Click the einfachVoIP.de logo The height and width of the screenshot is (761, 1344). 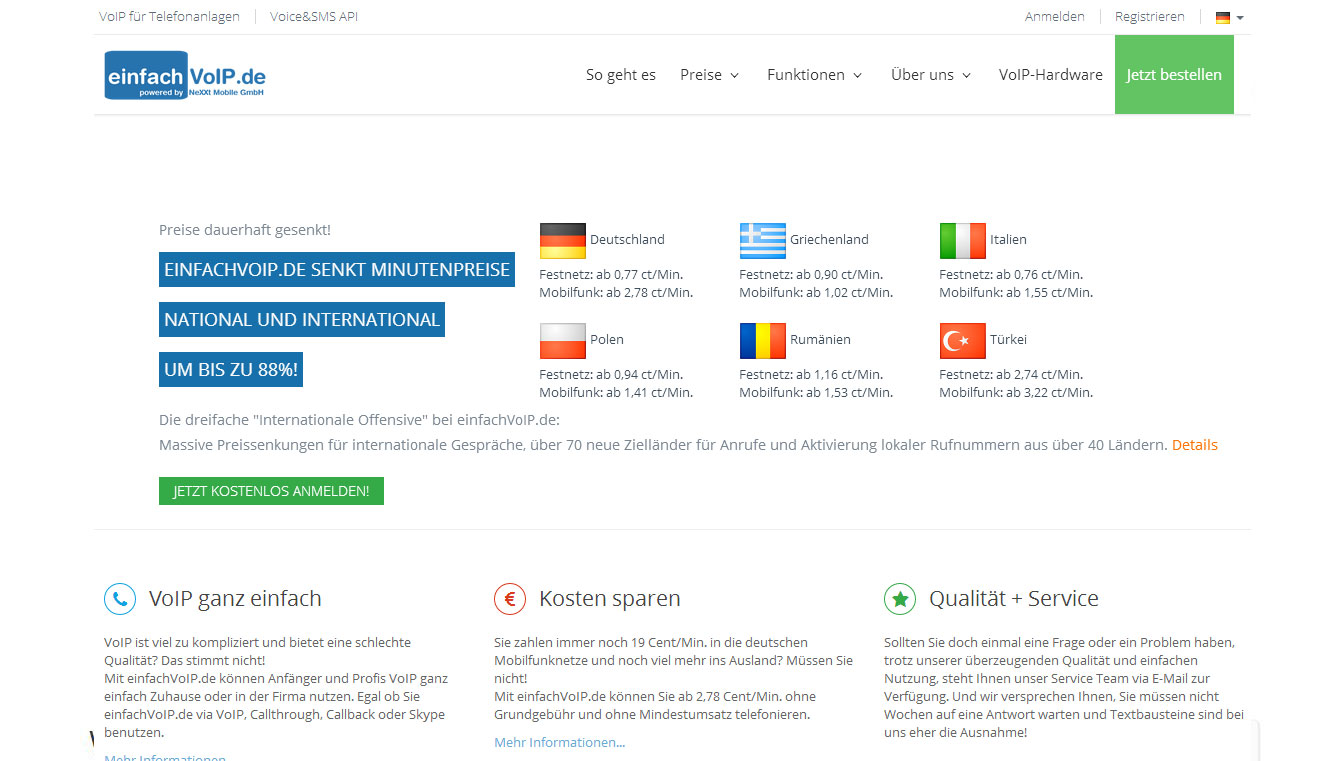click(x=185, y=75)
